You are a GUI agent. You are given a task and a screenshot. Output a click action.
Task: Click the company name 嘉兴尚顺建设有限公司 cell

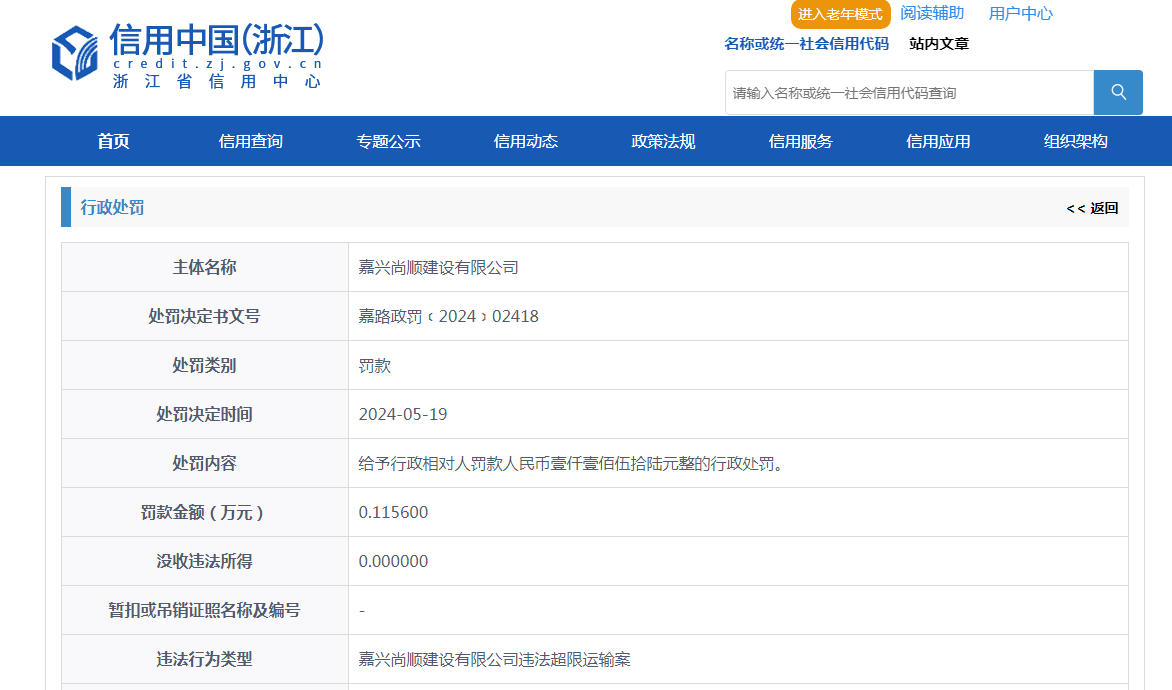pos(438,268)
